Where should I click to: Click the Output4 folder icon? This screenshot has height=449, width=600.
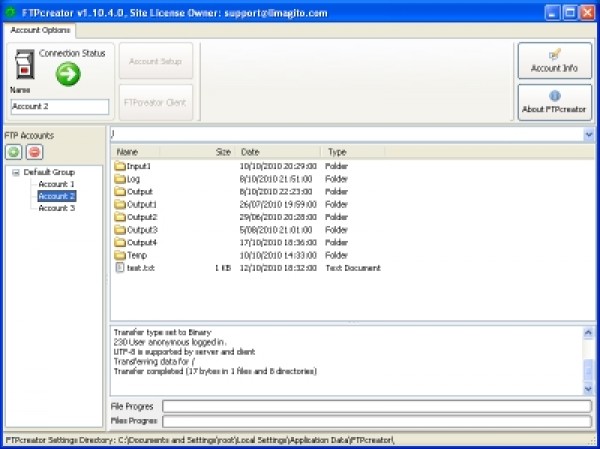(x=120, y=242)
